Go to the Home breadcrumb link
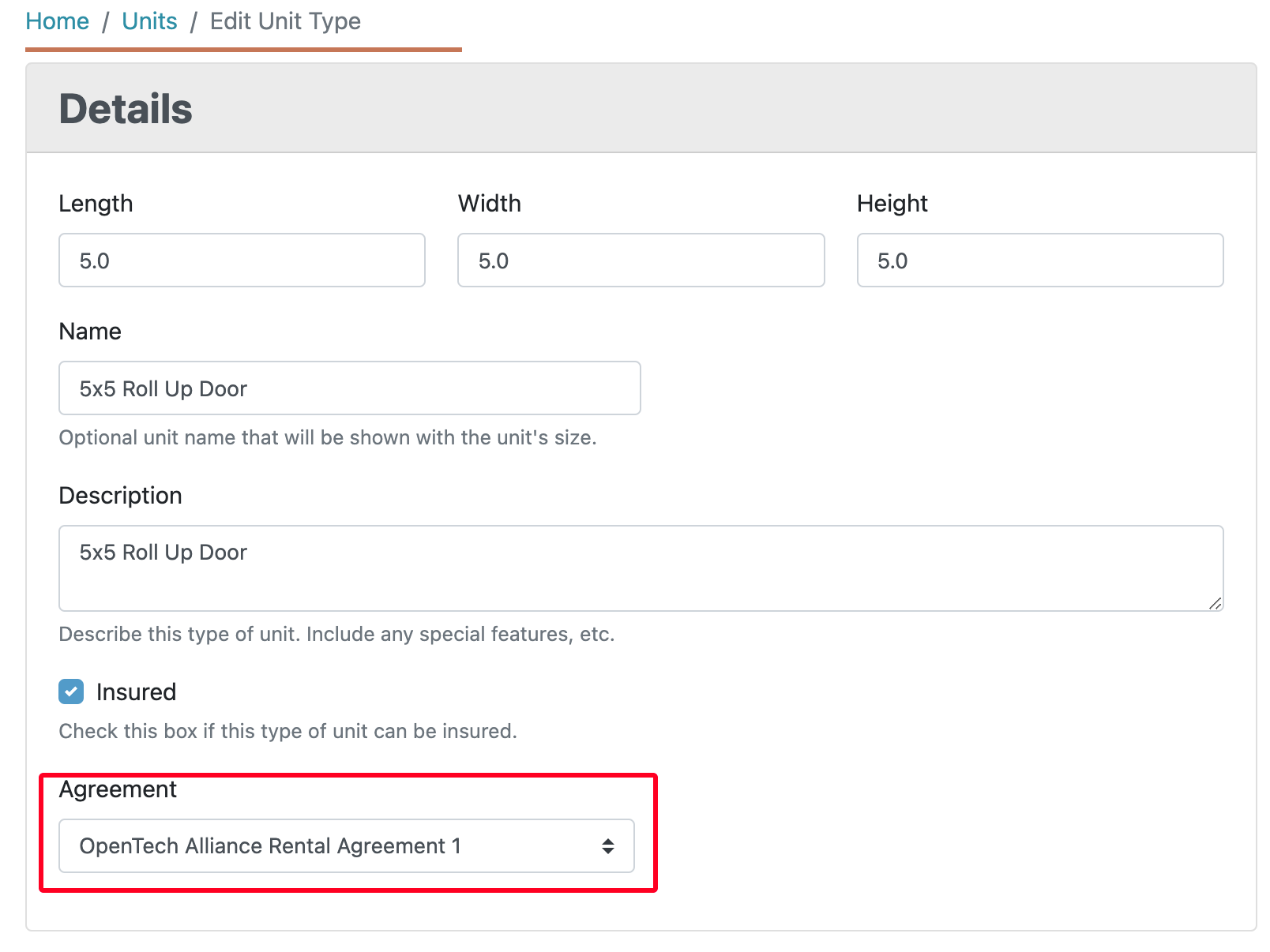The height and width of the screenshot is (952, 1270). click(57, 21)
